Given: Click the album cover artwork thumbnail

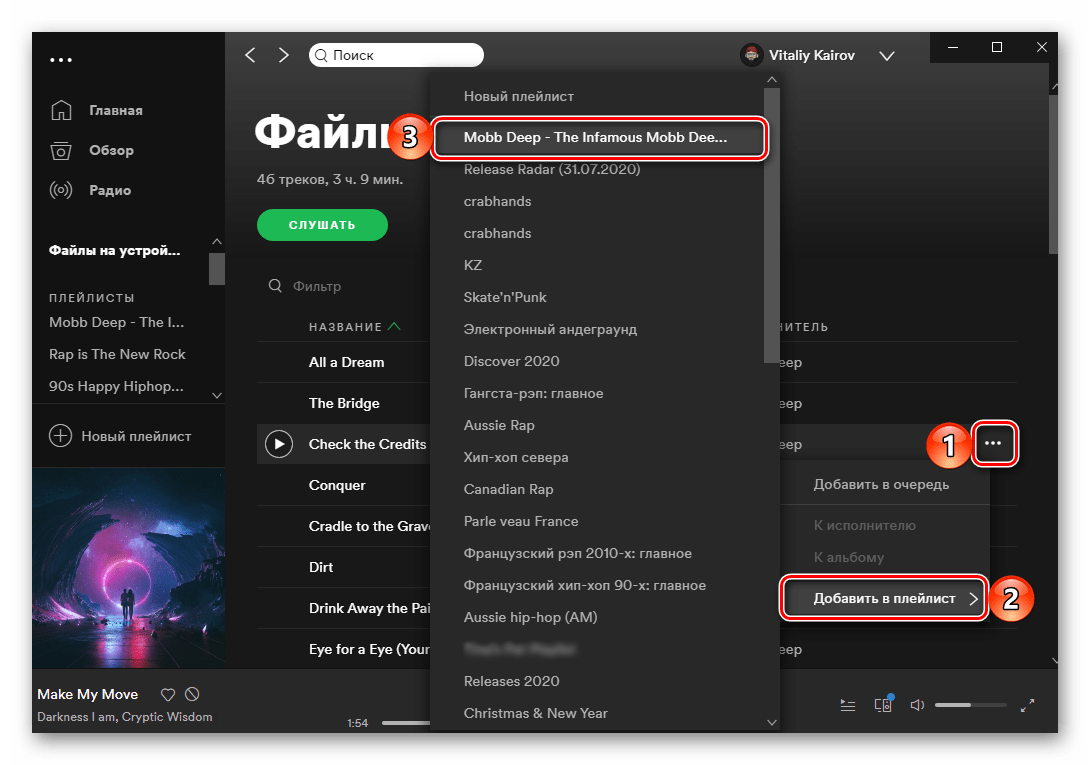Looking at the screenshot, I should click(129, 568).
